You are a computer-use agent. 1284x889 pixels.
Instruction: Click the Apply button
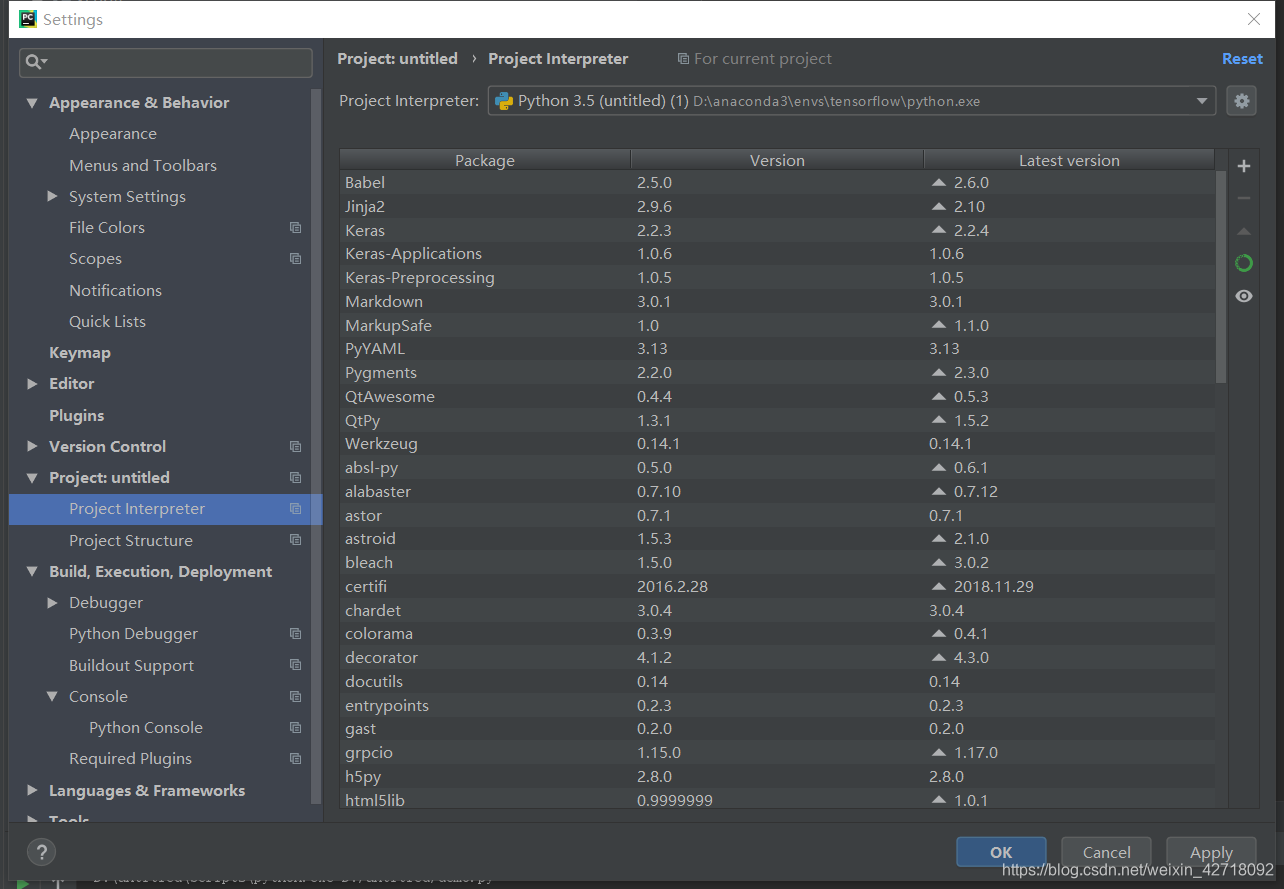[x=1211, y=852]
